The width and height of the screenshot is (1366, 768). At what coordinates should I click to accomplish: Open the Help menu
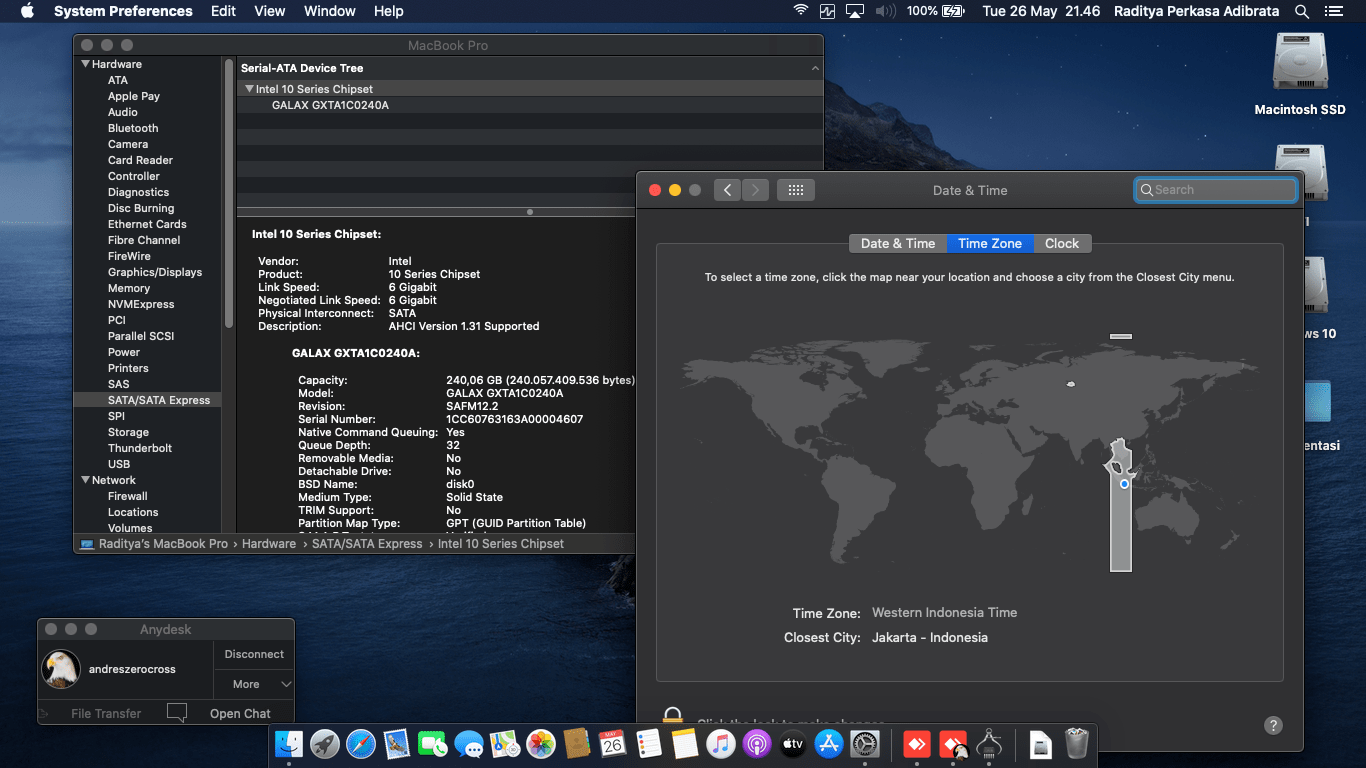point(389,11)
